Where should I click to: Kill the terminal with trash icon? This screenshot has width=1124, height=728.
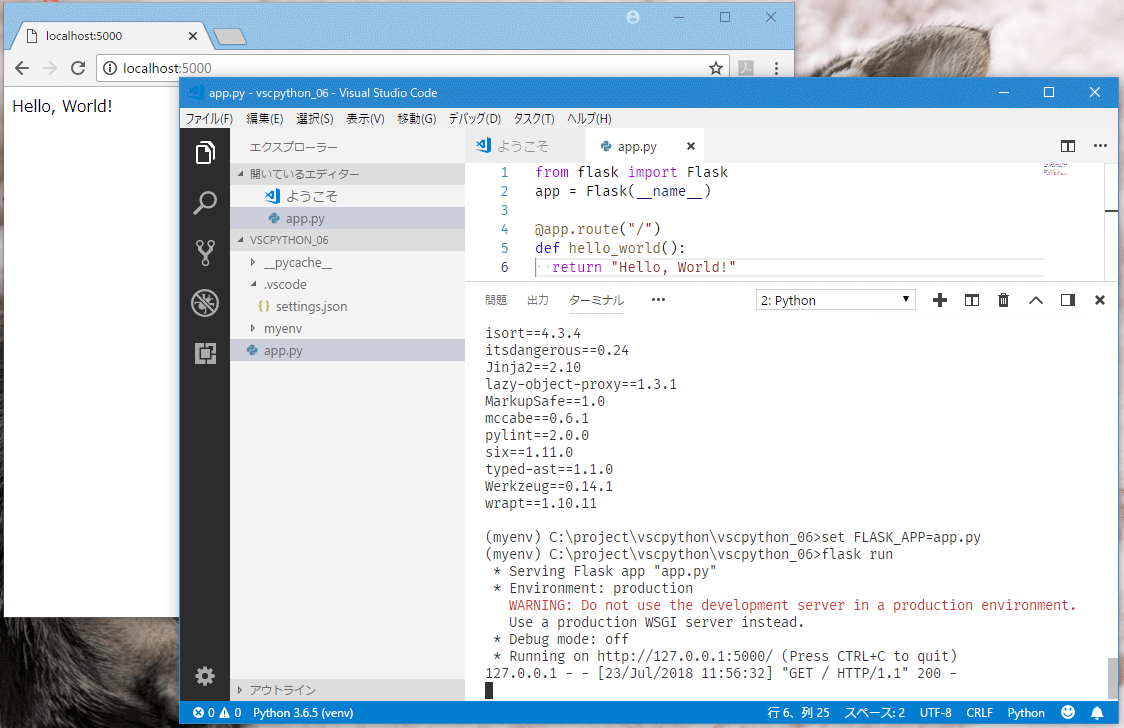1004,300
